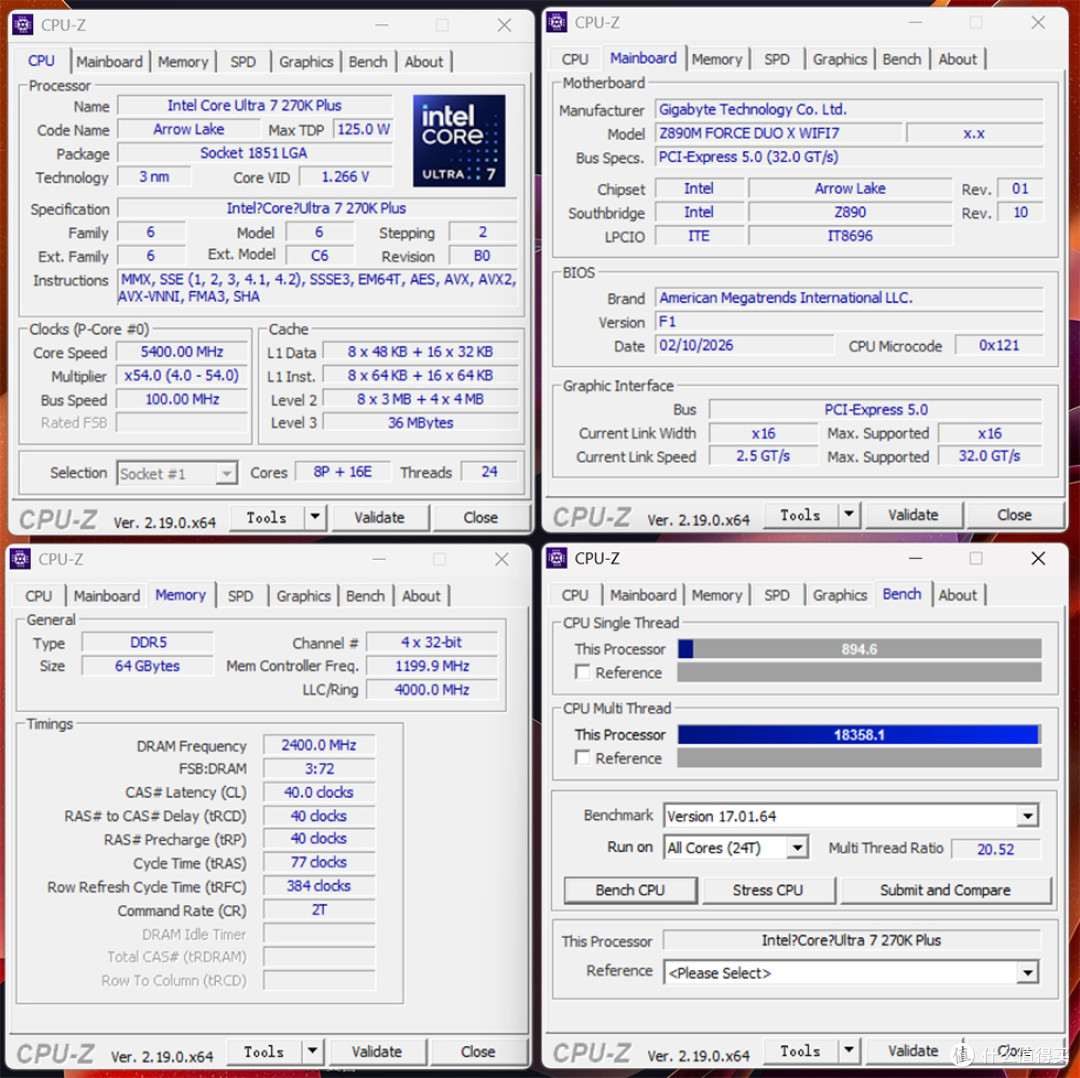This screenshot has height=1078, width=1080.
Task: Click model field Z890M FORCE DUO X WIFI7
Action: (778, 133)
